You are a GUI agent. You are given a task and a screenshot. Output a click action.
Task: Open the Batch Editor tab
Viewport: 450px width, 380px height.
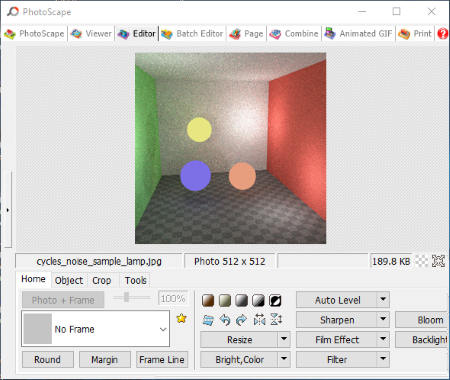(x=193, y=34)
